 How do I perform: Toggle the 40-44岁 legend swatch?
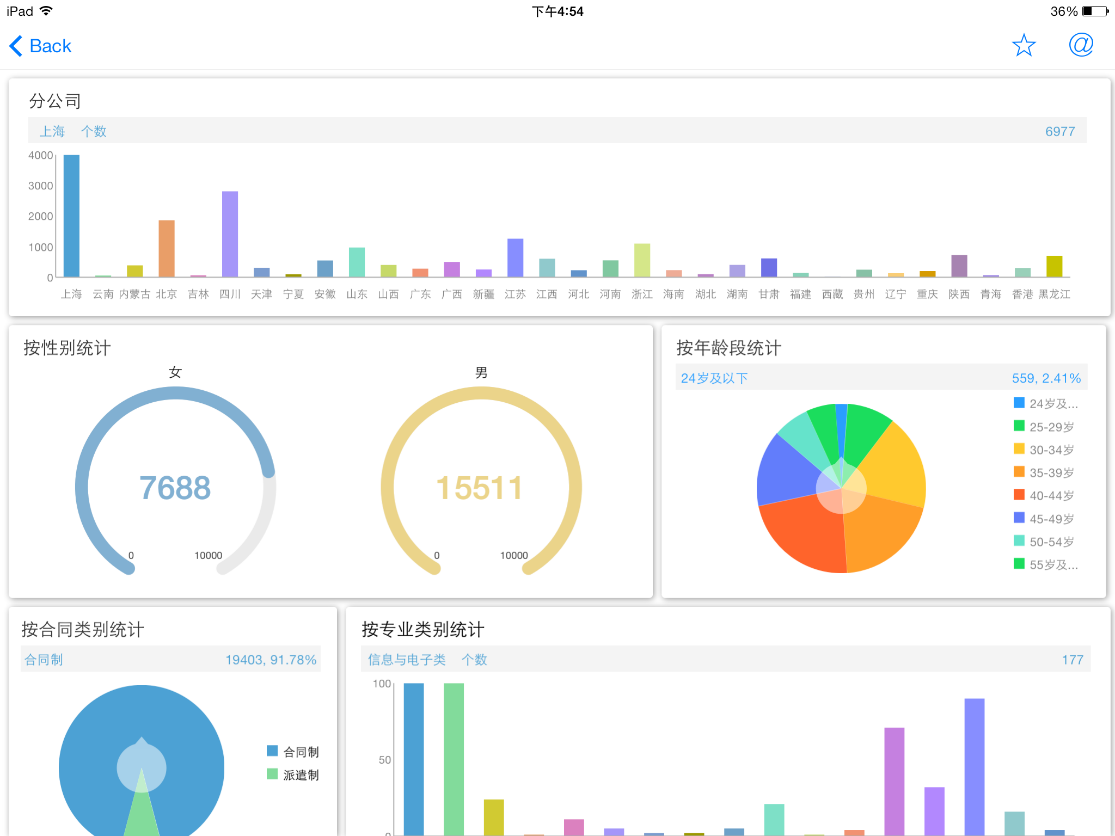[1019, 495]
